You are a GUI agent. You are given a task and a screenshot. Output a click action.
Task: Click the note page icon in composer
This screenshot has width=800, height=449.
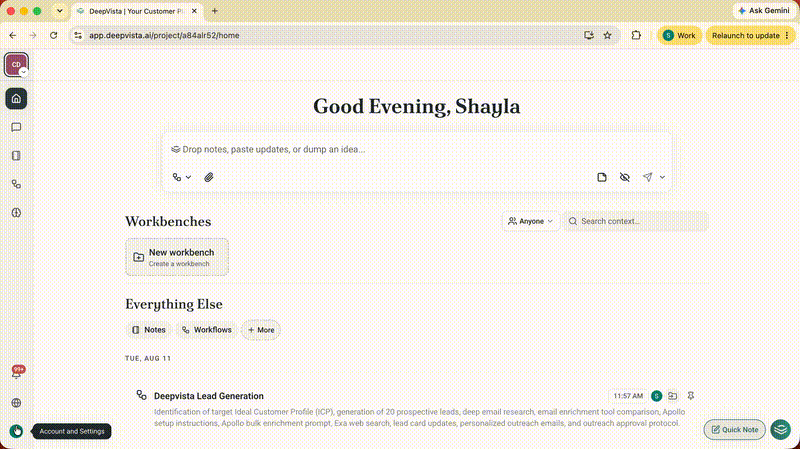coord(602,177)
